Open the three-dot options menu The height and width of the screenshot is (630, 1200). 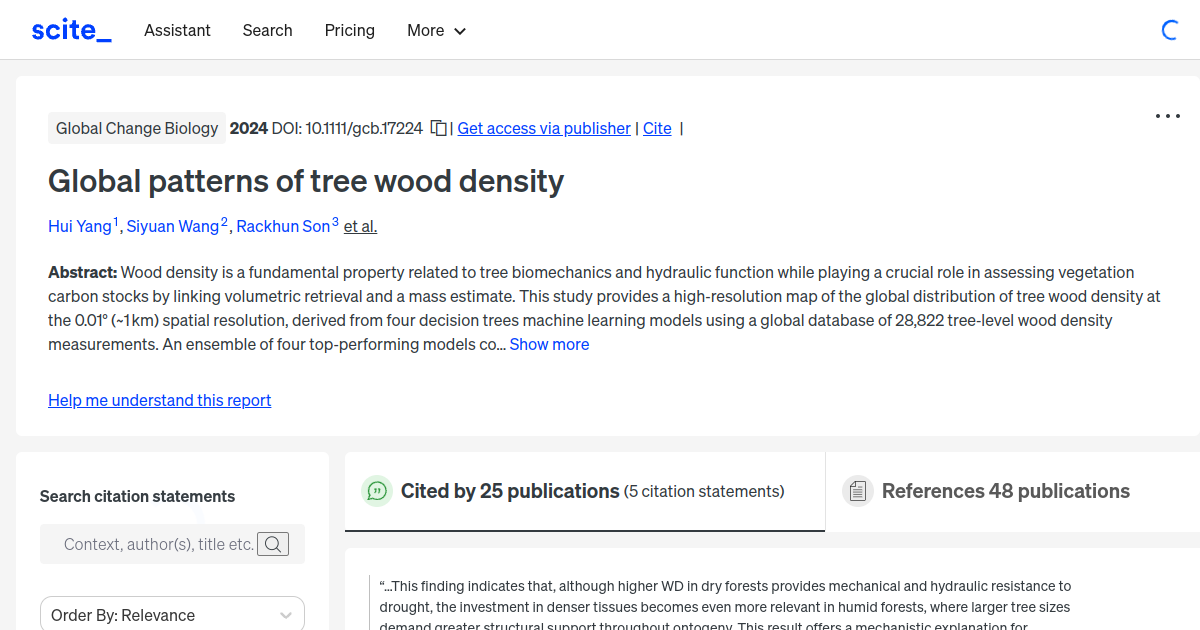click(1167, 116)
